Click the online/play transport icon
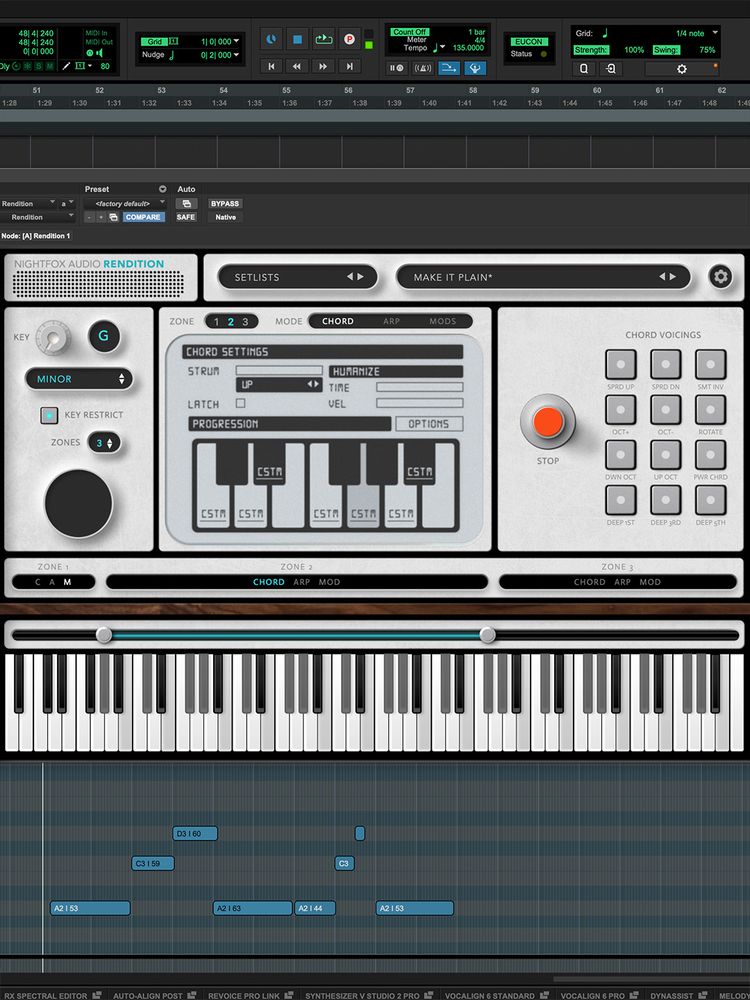The width and height of the screenshot is (750, 1000). pyautogui.click(x=271, y=40)
